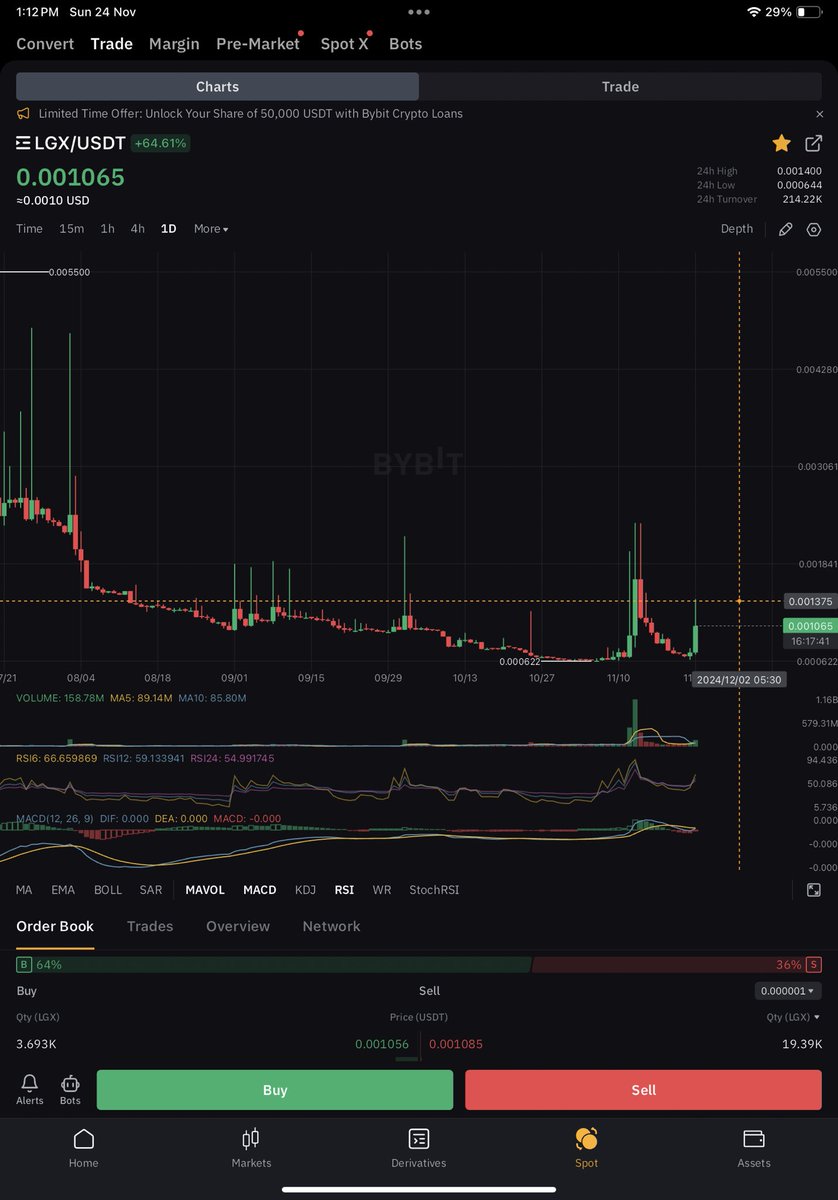
Task: Switch to the Charts view tab
Action: [x=217, y=87]
